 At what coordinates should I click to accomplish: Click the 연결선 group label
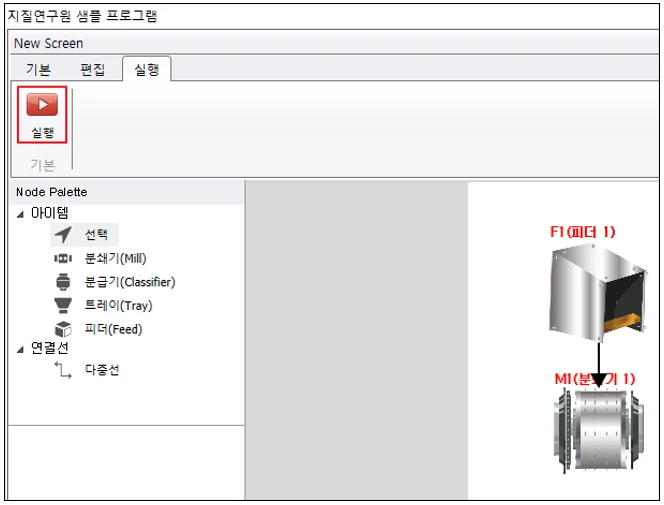[x=50, y=348]
